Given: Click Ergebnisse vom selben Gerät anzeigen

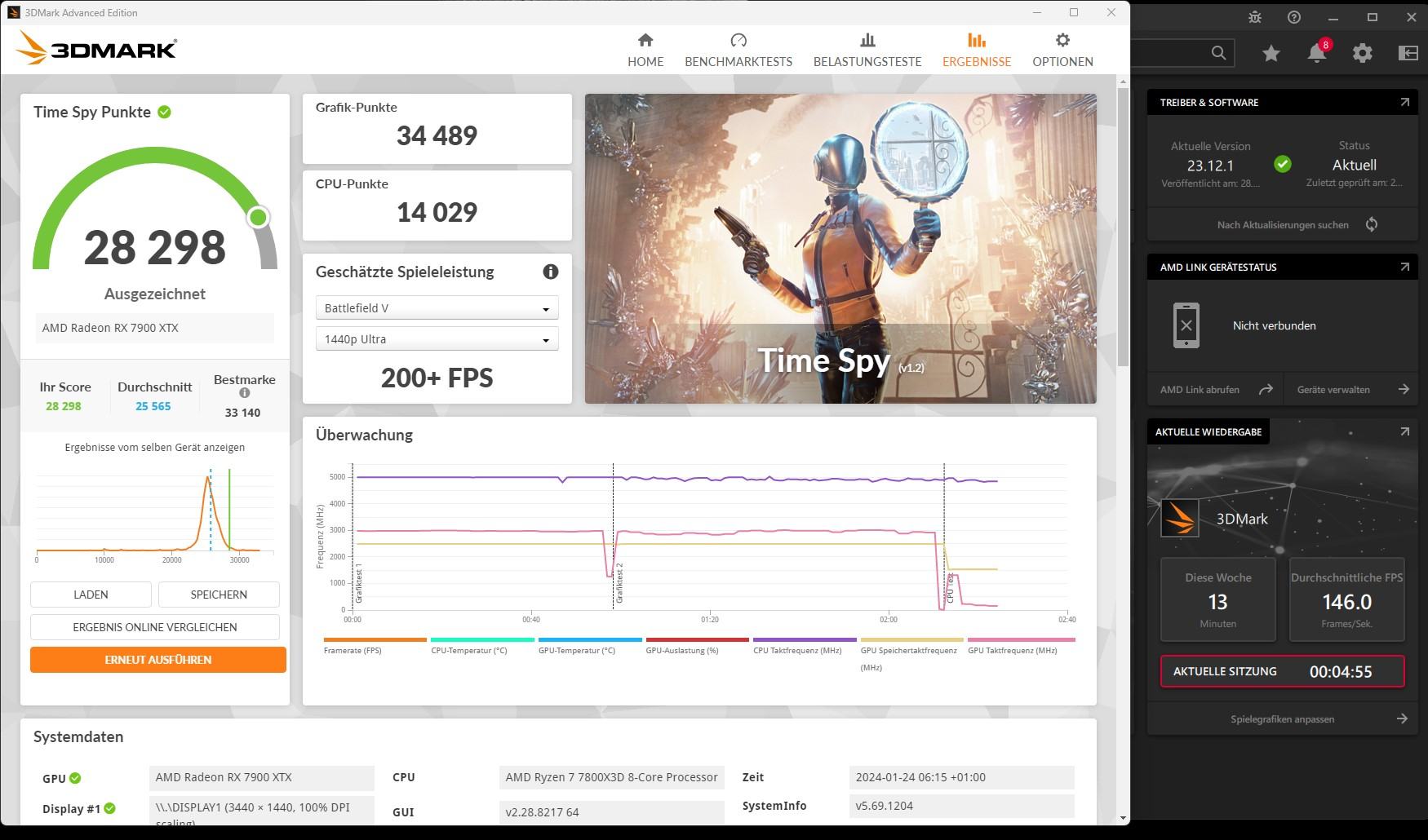Looking at the screenshot, I should pos(155,447).
